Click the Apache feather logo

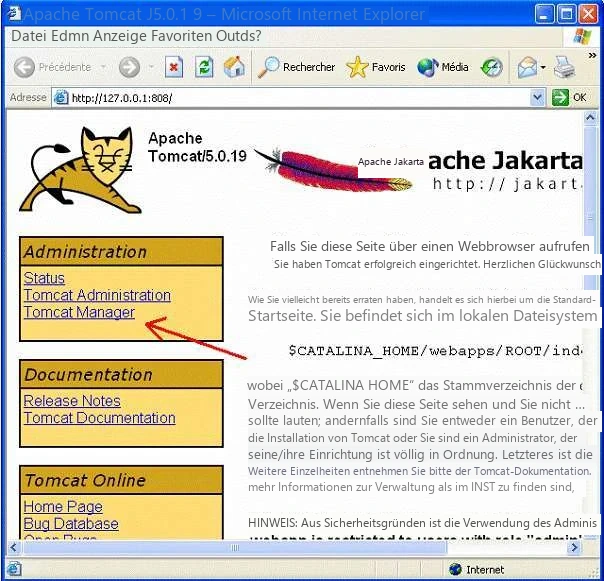(333, 170)
